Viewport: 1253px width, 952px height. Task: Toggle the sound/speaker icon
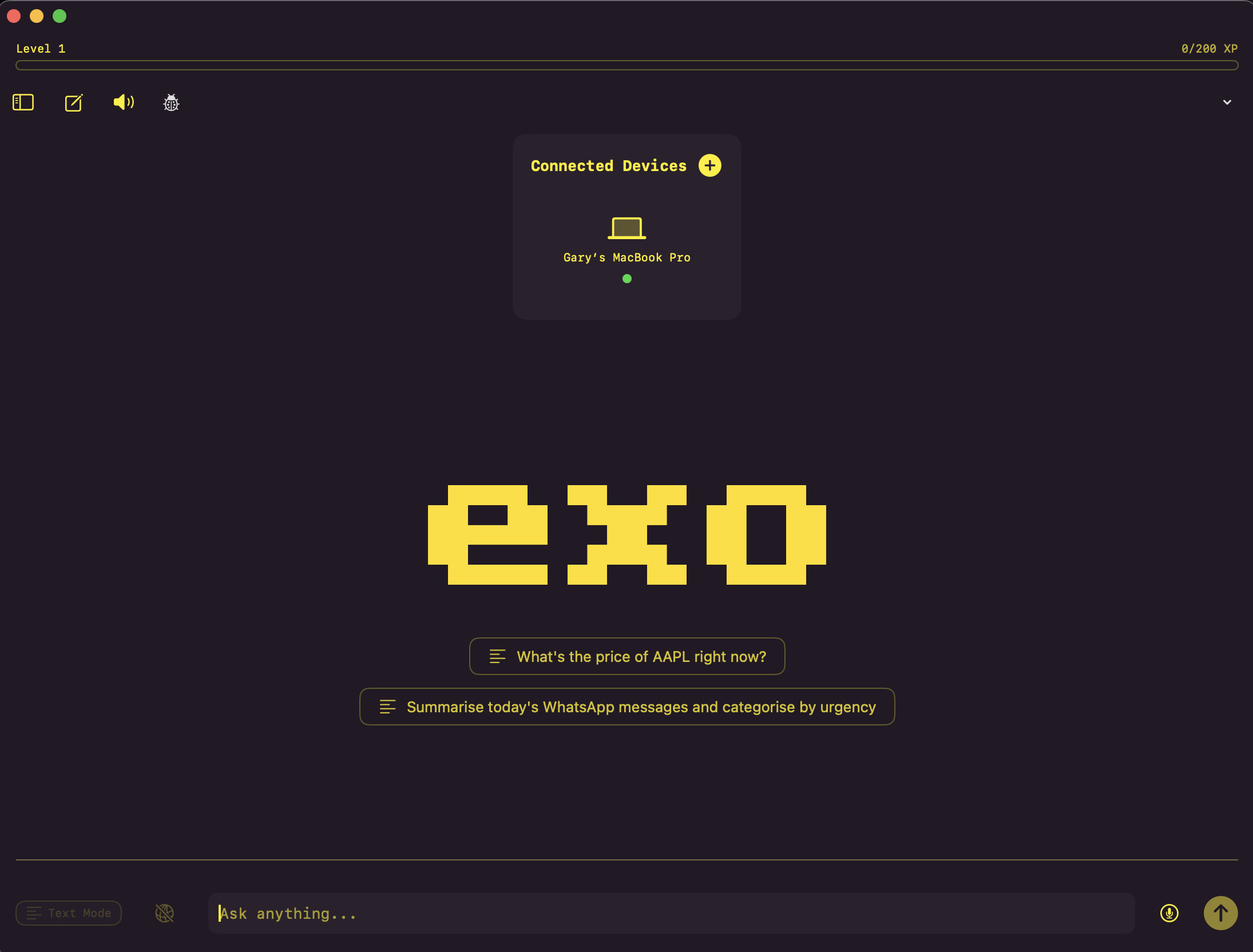pos(123,102)
